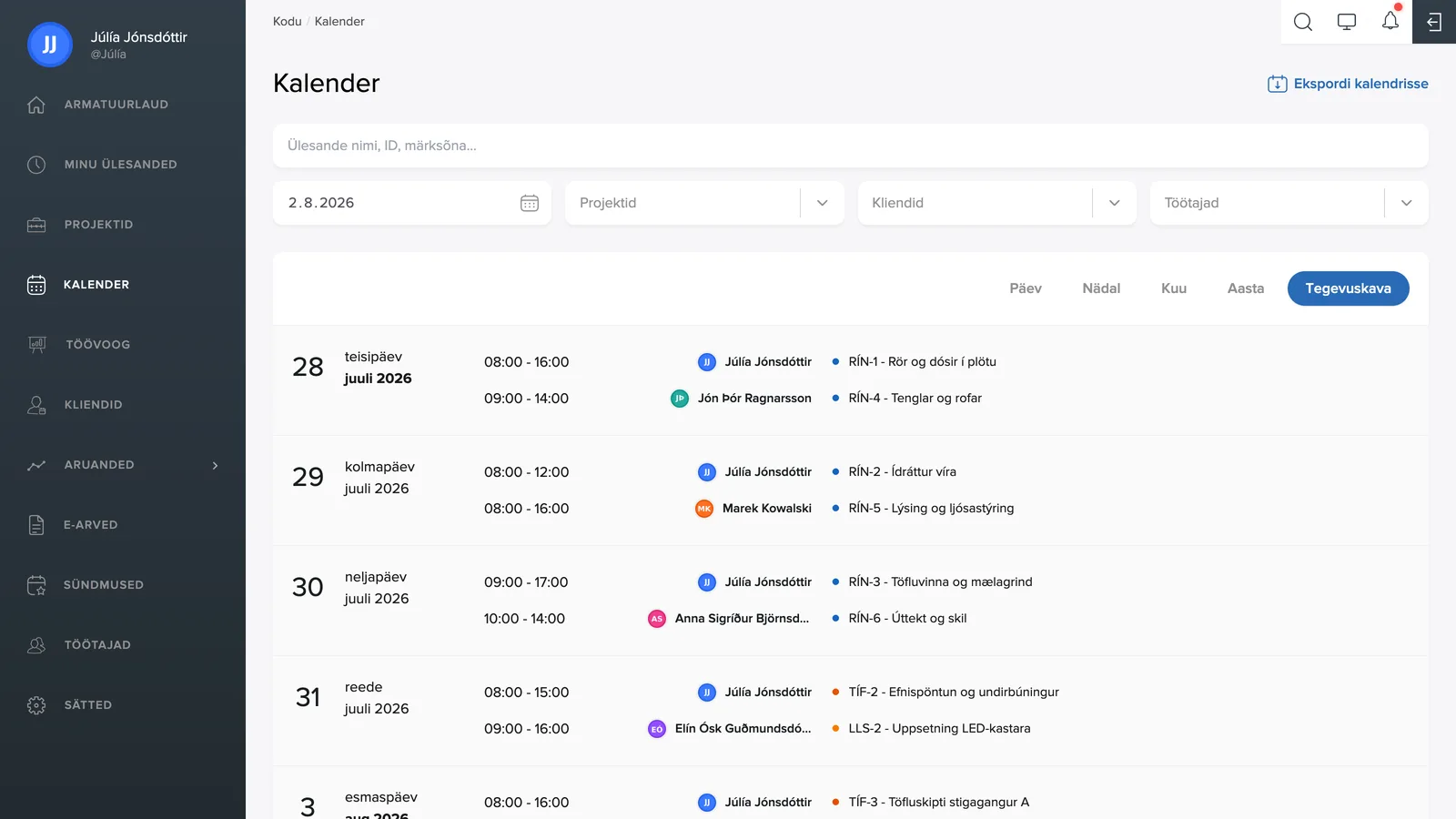The image size is (1456, 819).
Task: Open the Töötajad filter dropdown
Action: tap(1407, 203)
